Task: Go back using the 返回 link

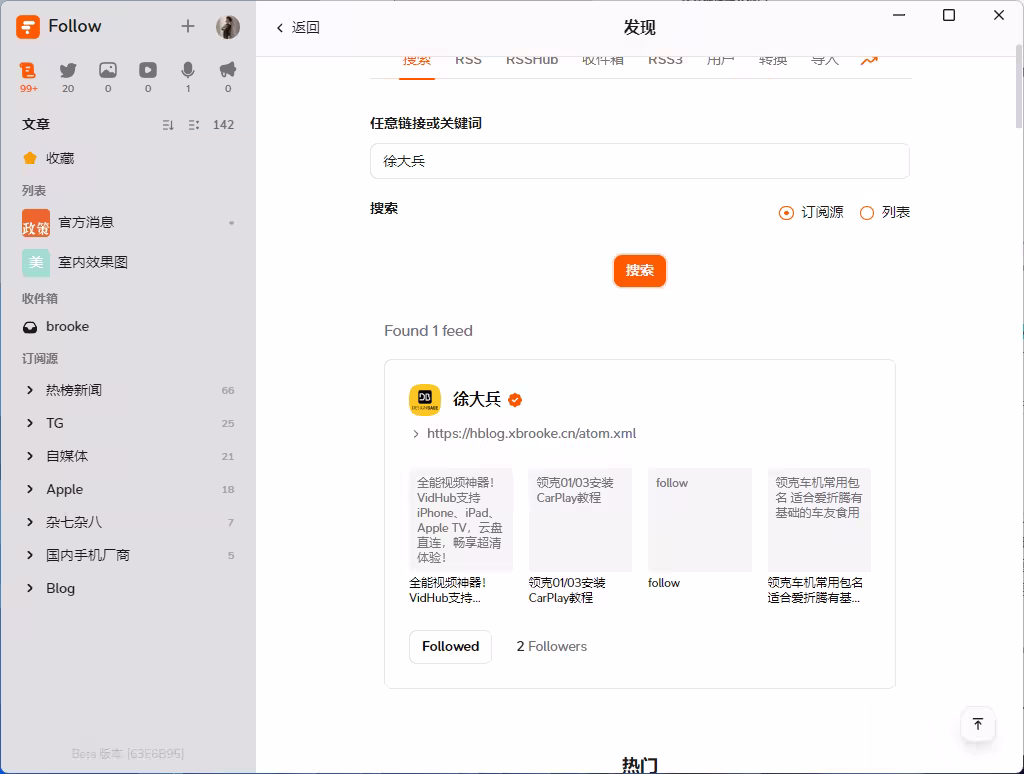Action: (x=298, y=28)
